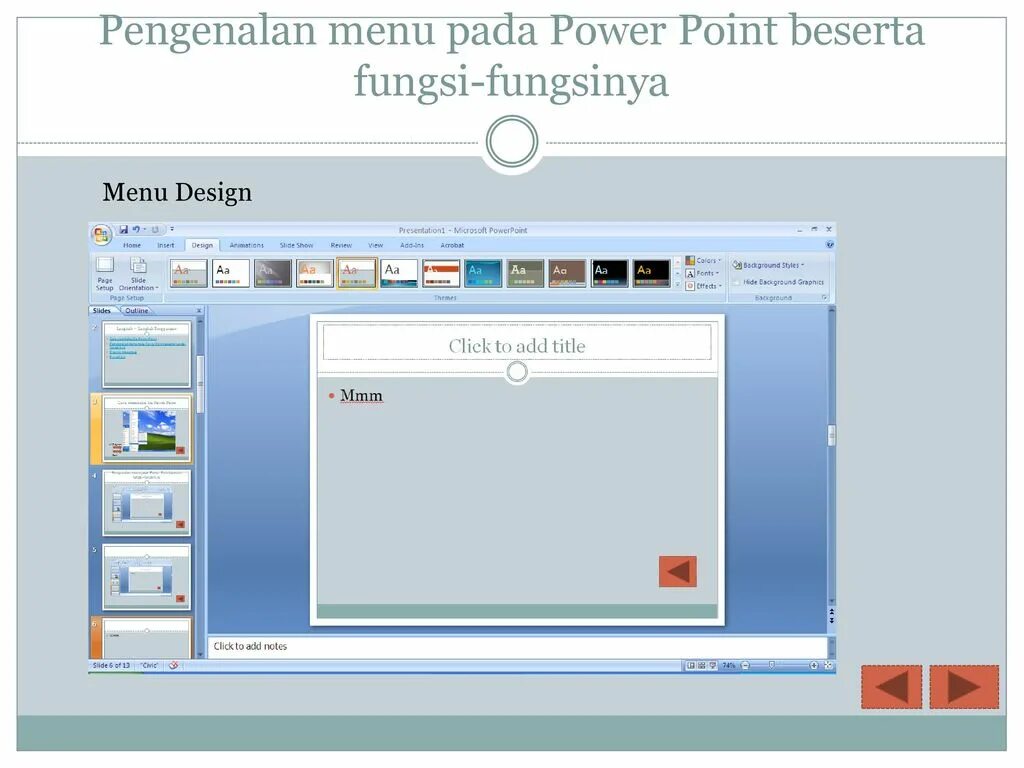The width and height of the screenshot is (1024, 768).
Task: Apply the olive green theme
Action: tap(525, 273)
